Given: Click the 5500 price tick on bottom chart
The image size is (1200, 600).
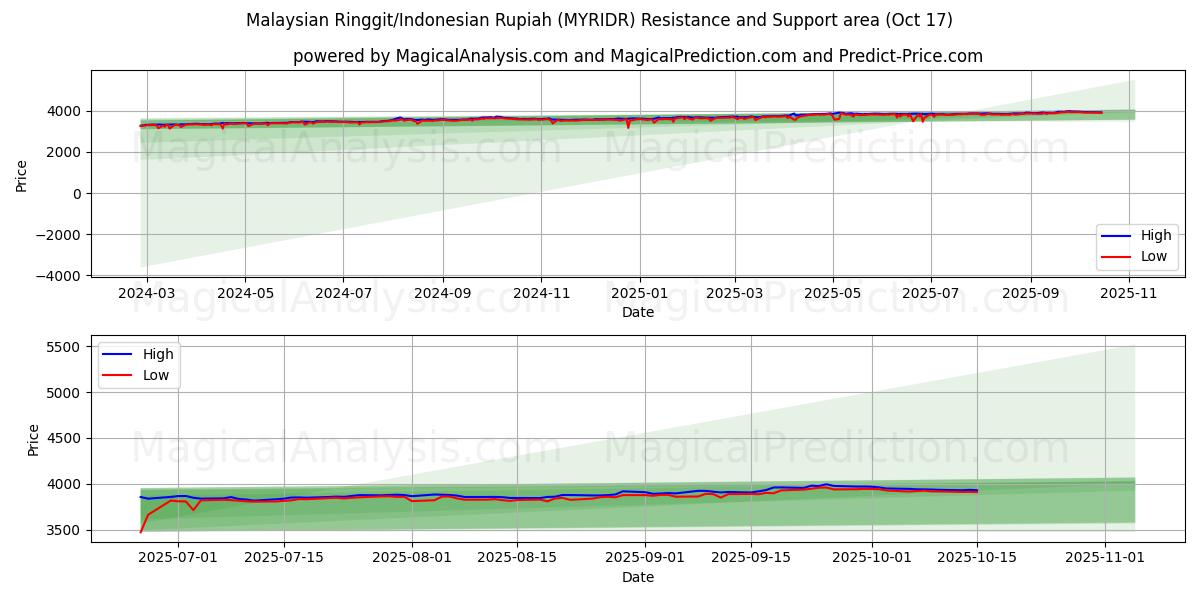Looking at the screenshot, I should click(64, 347).
